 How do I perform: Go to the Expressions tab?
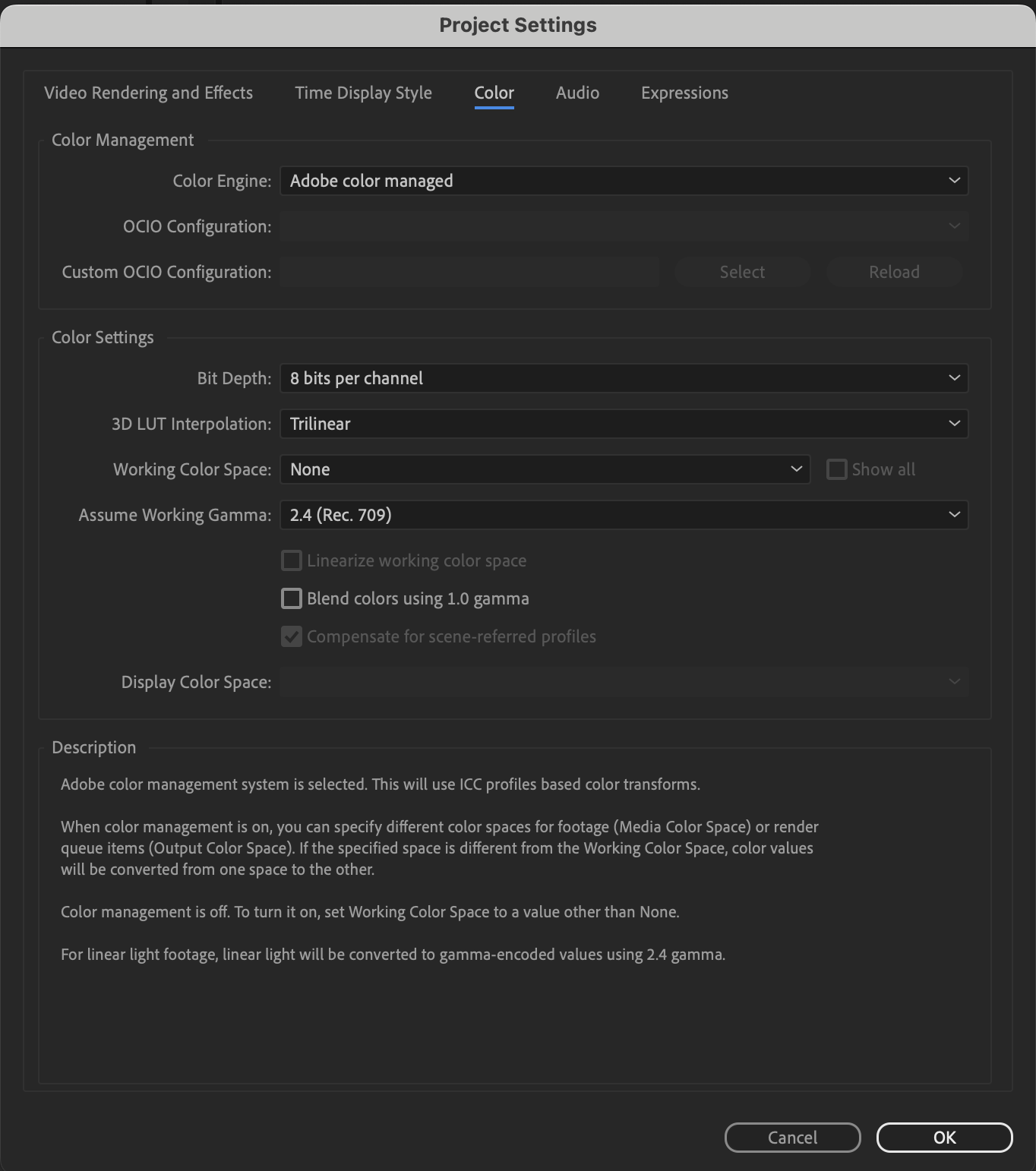(685, 93)
